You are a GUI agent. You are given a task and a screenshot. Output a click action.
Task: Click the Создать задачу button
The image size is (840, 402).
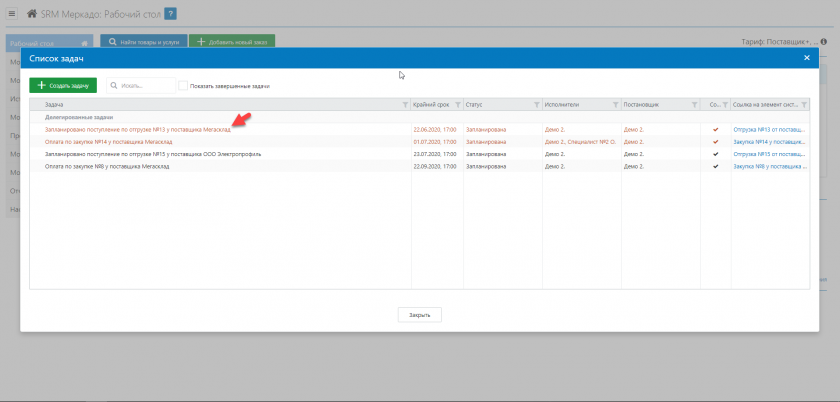tap(63, 86)
